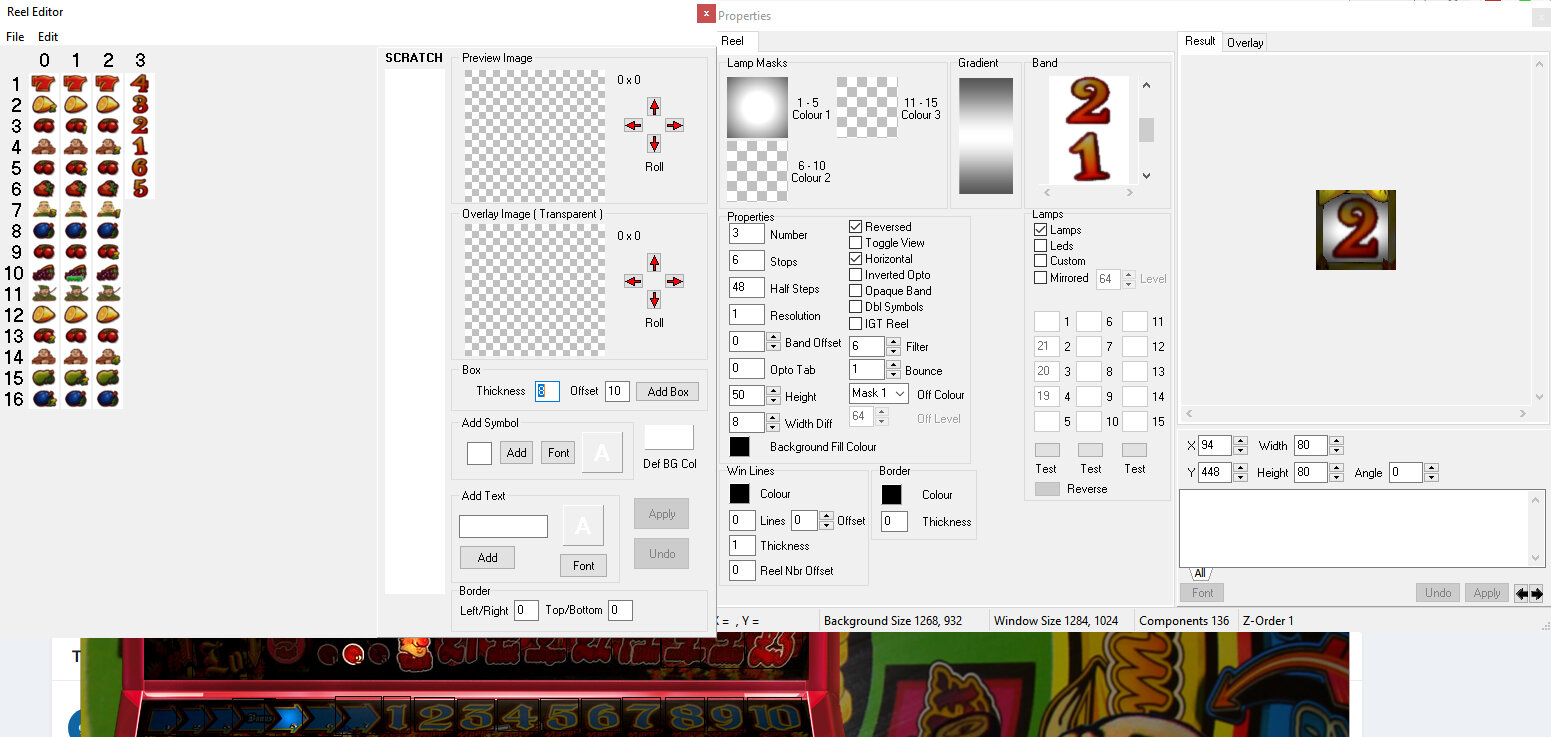Increase the Angle spinner

[x=1430, y=468]
